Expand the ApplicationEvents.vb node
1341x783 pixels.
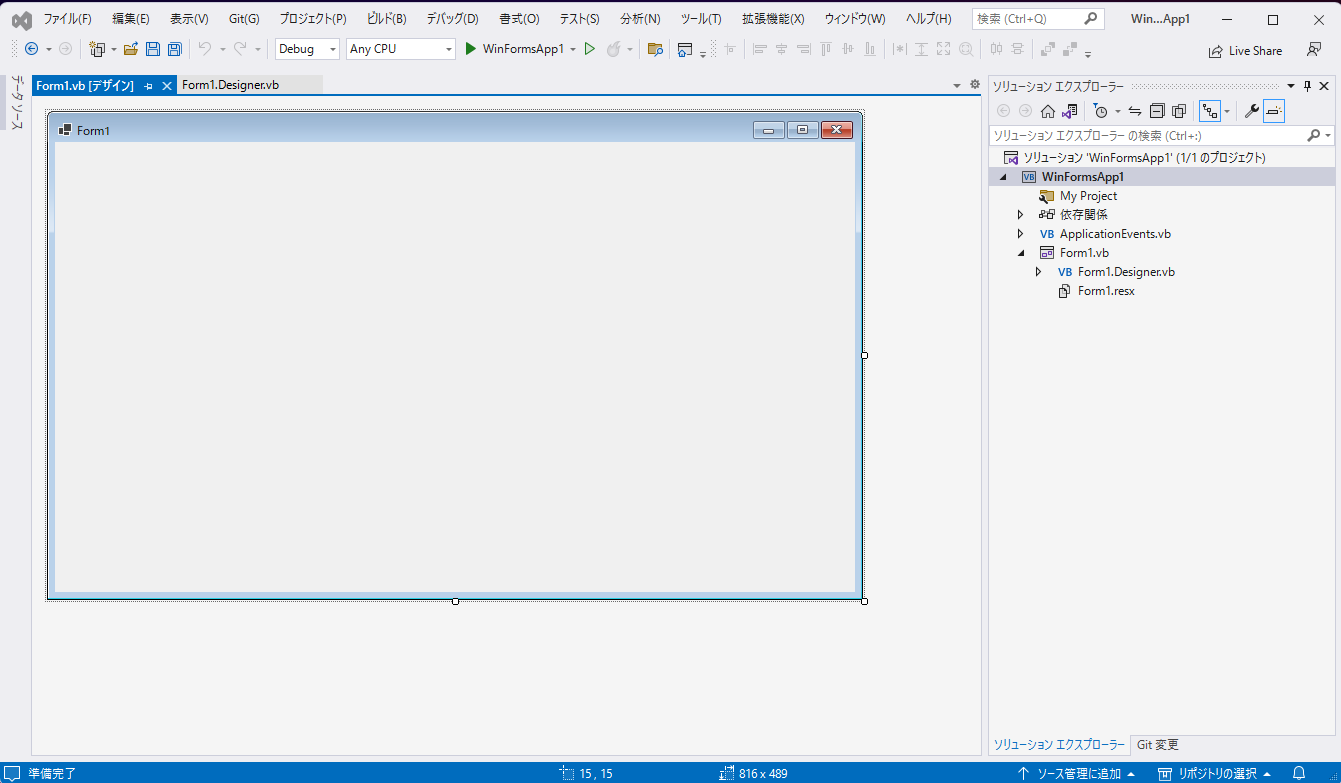coord(1021,234)
